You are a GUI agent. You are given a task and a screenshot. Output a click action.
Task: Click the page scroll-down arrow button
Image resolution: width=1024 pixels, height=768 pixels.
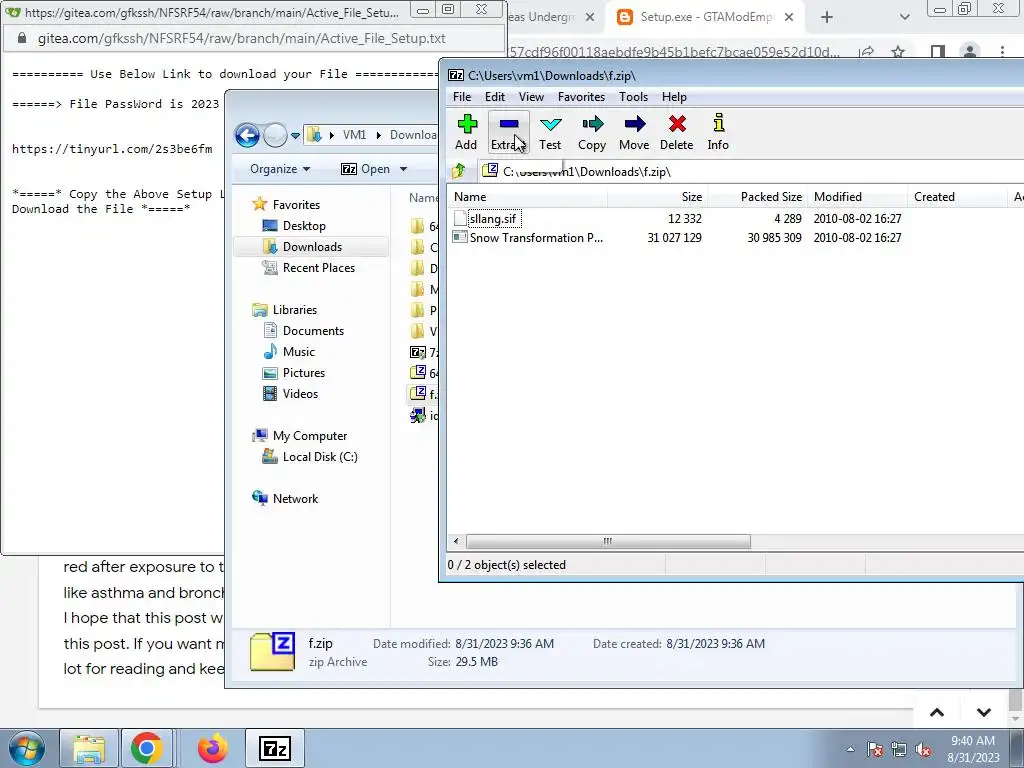point(984,712)
